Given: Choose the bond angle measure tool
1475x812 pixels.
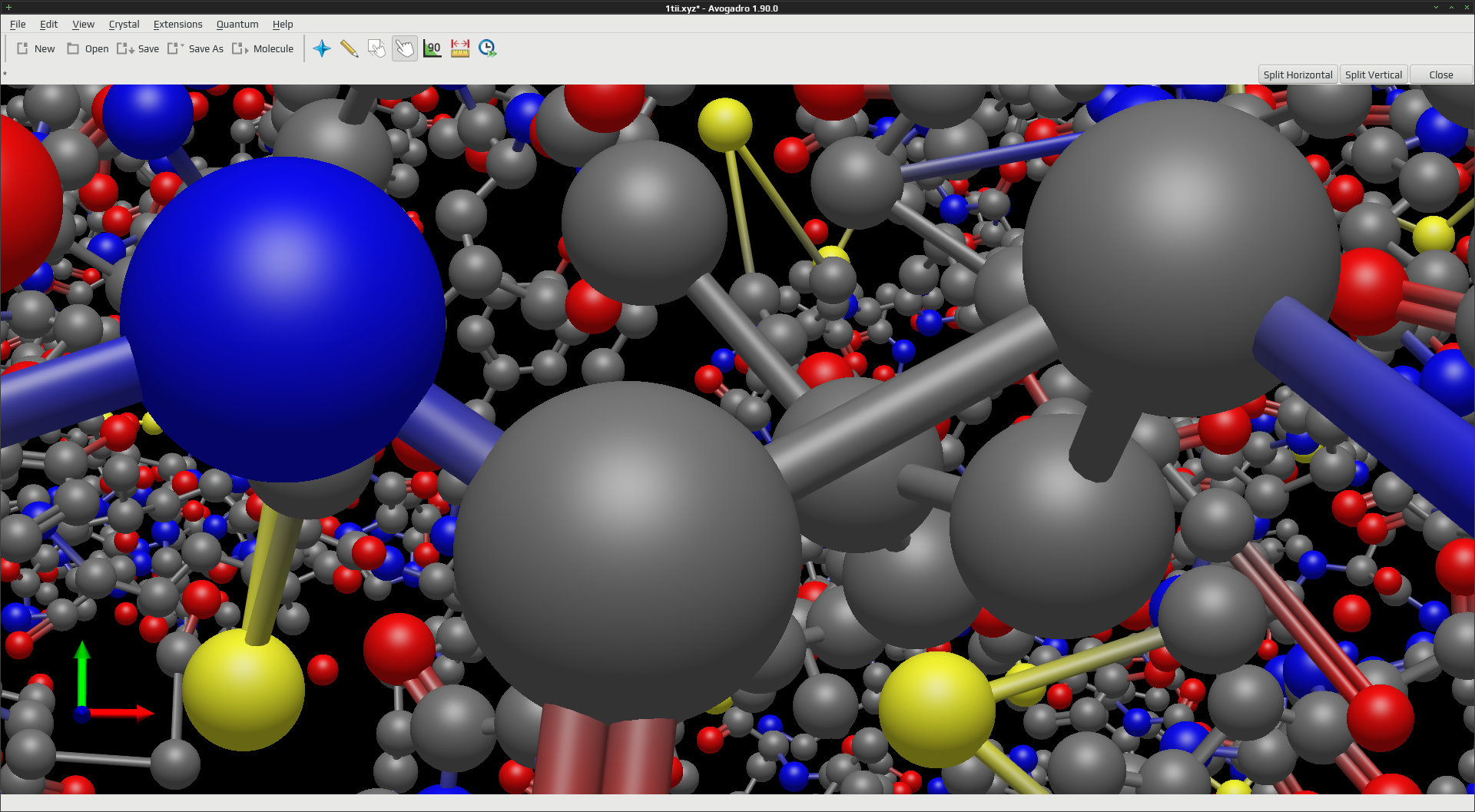Looking at the screenshot, I should click(433, 48).
